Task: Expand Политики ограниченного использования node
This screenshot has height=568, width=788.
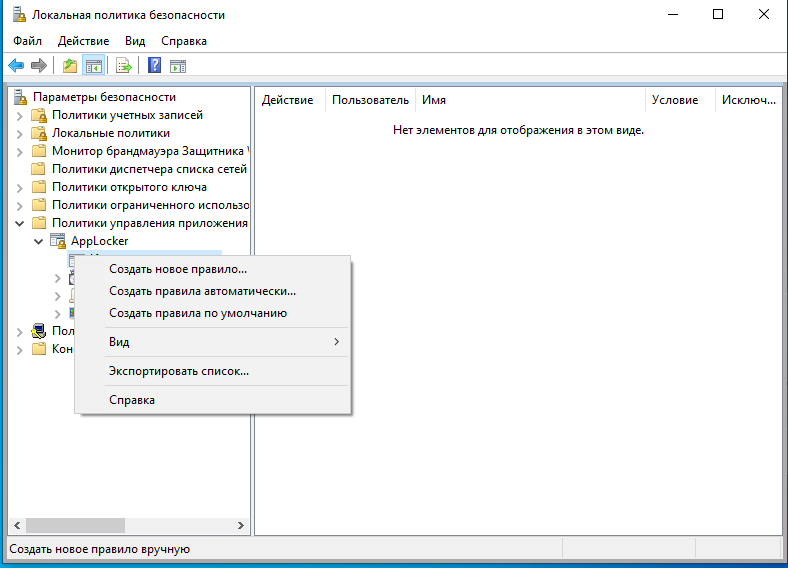Action: [20, 206]
